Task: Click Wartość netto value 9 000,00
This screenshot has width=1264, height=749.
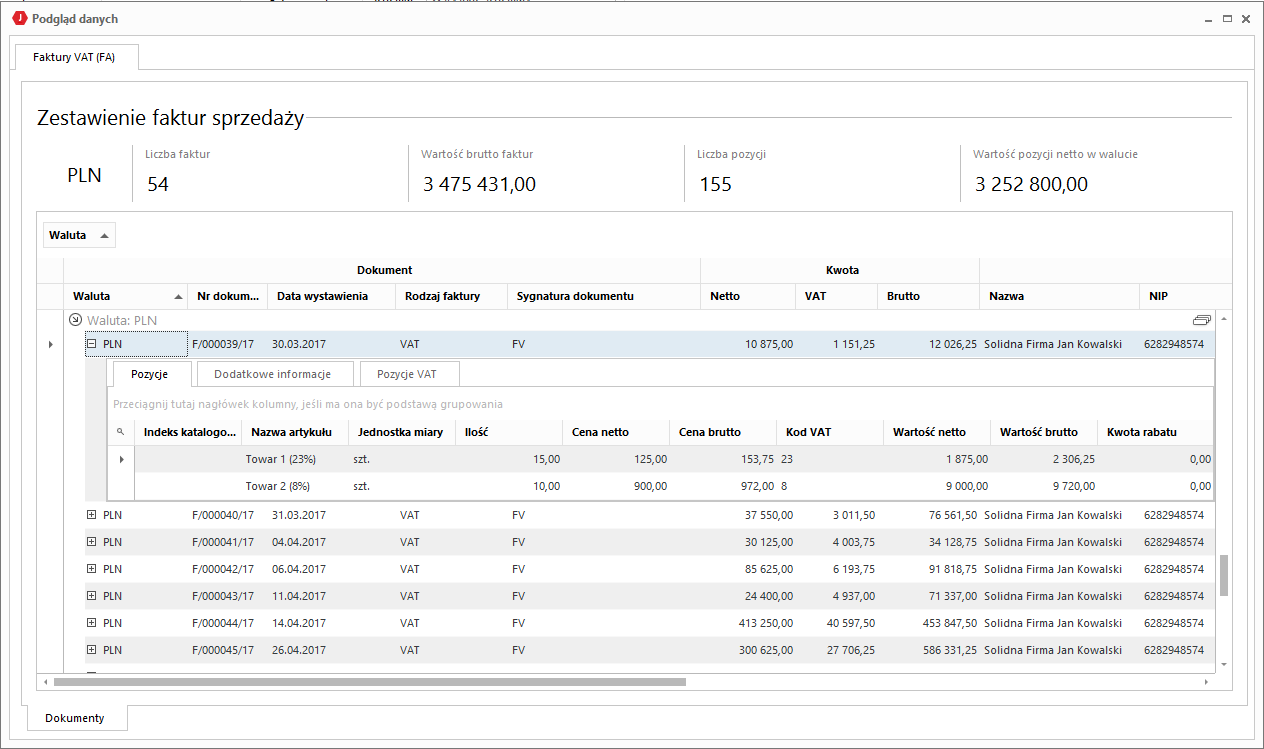Action: point(965,486)
